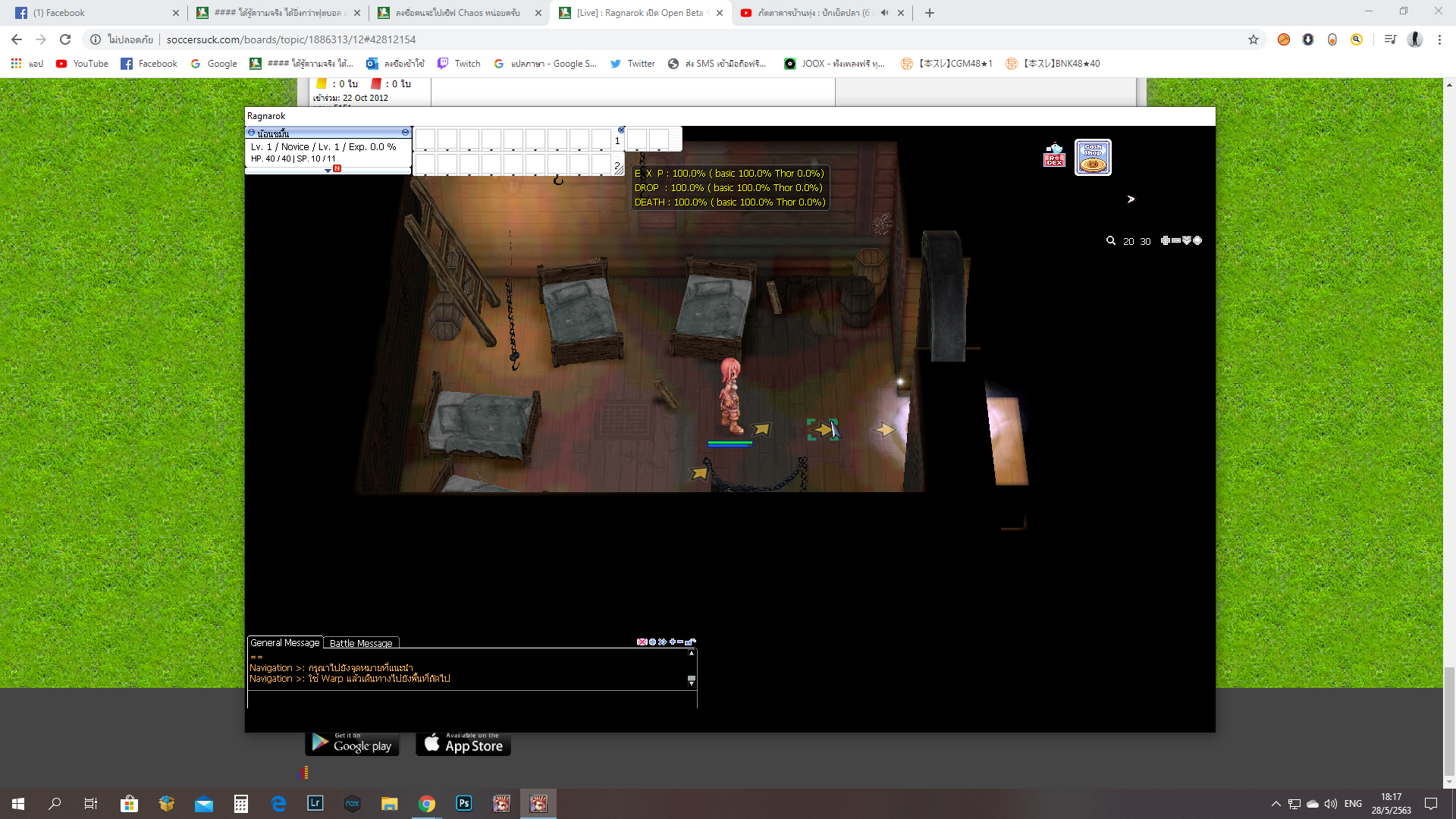Open the Google Play download badge

(x=352, y=743)
